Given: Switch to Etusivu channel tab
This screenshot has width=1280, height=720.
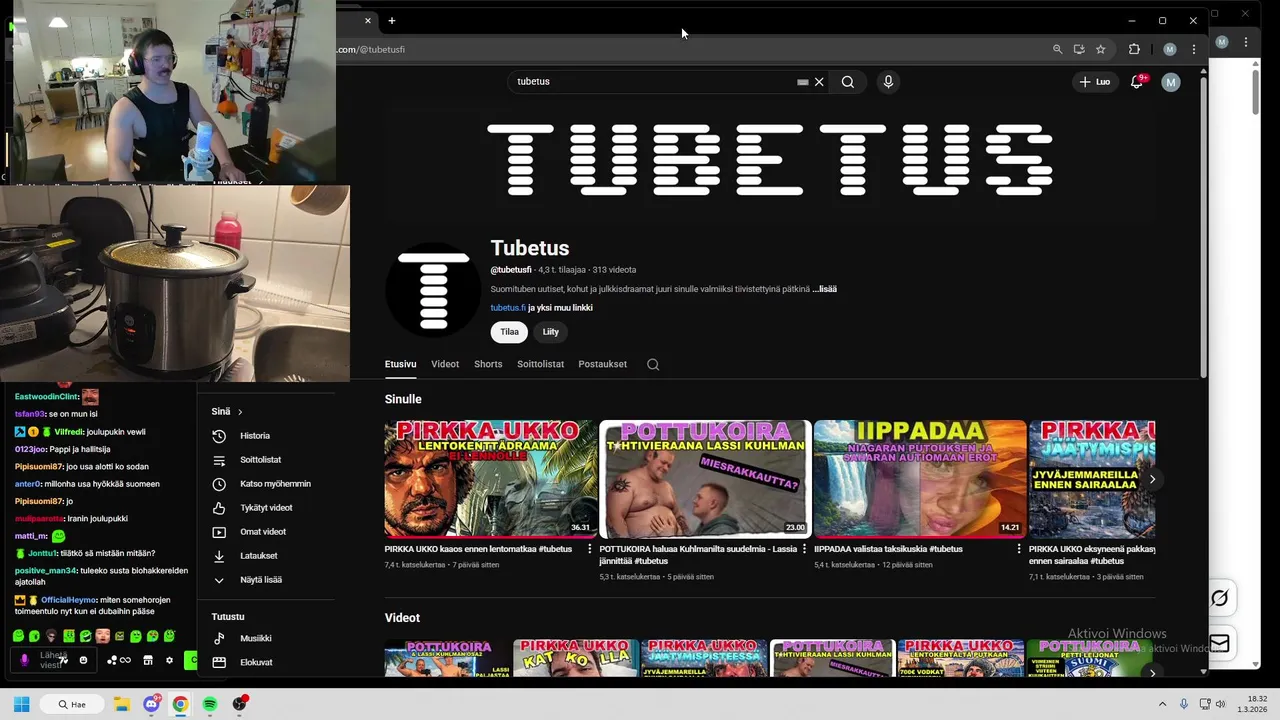Looking at the screenshot, I should (400, 364).
